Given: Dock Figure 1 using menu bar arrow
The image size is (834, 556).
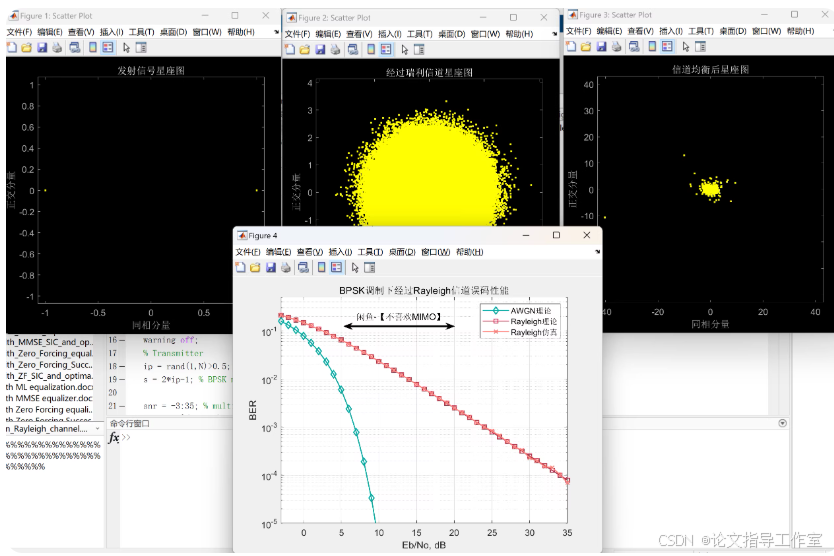Looking at the screenshot, I should point(277,32).
